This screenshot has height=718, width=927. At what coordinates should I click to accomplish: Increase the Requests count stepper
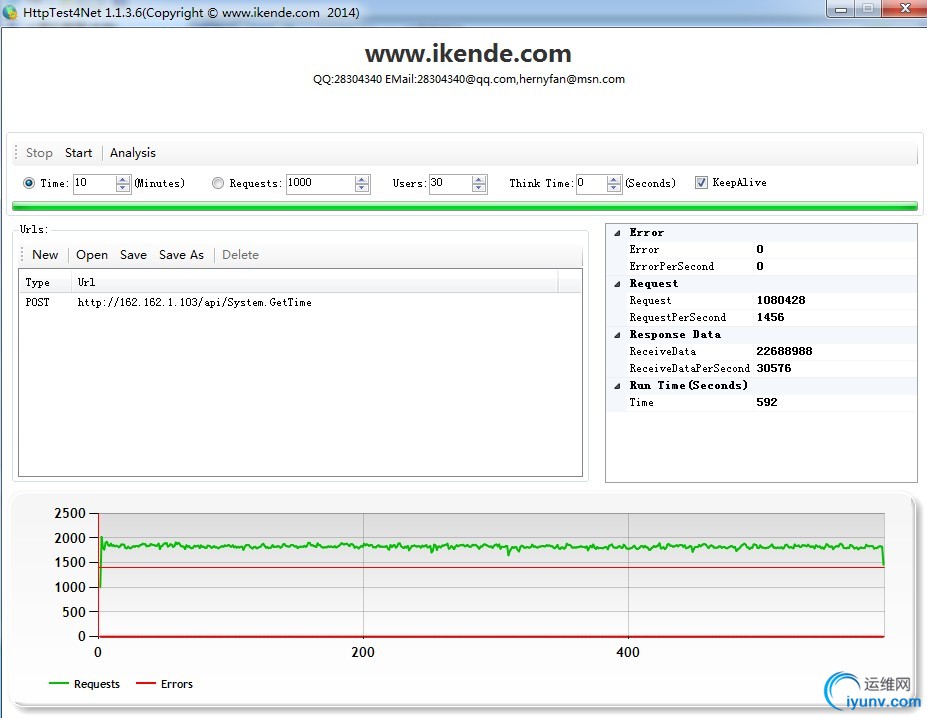(362, 179)
